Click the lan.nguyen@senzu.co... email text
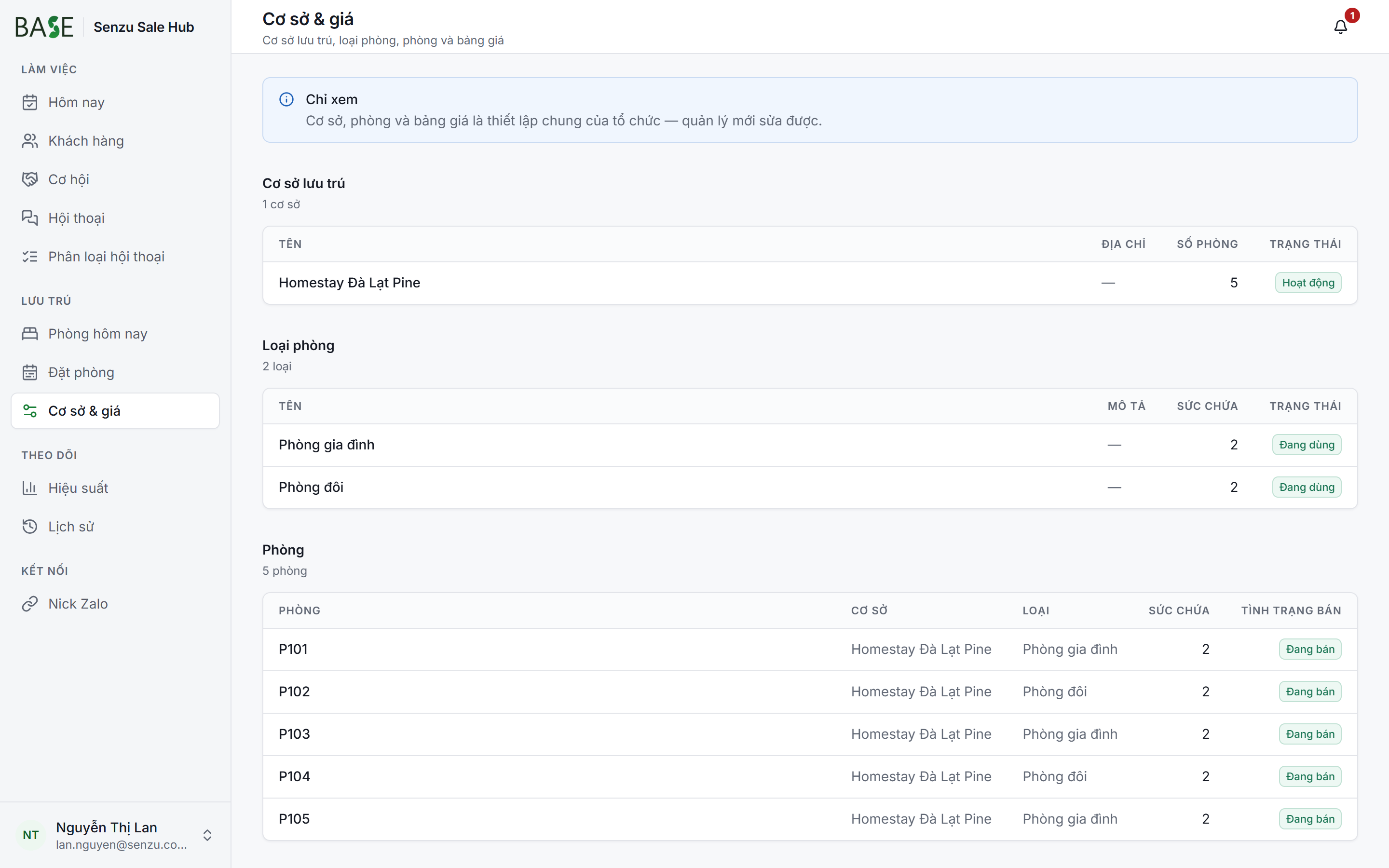The height and width of the screenshot is (868, 1389). click(x=121, y=844)
